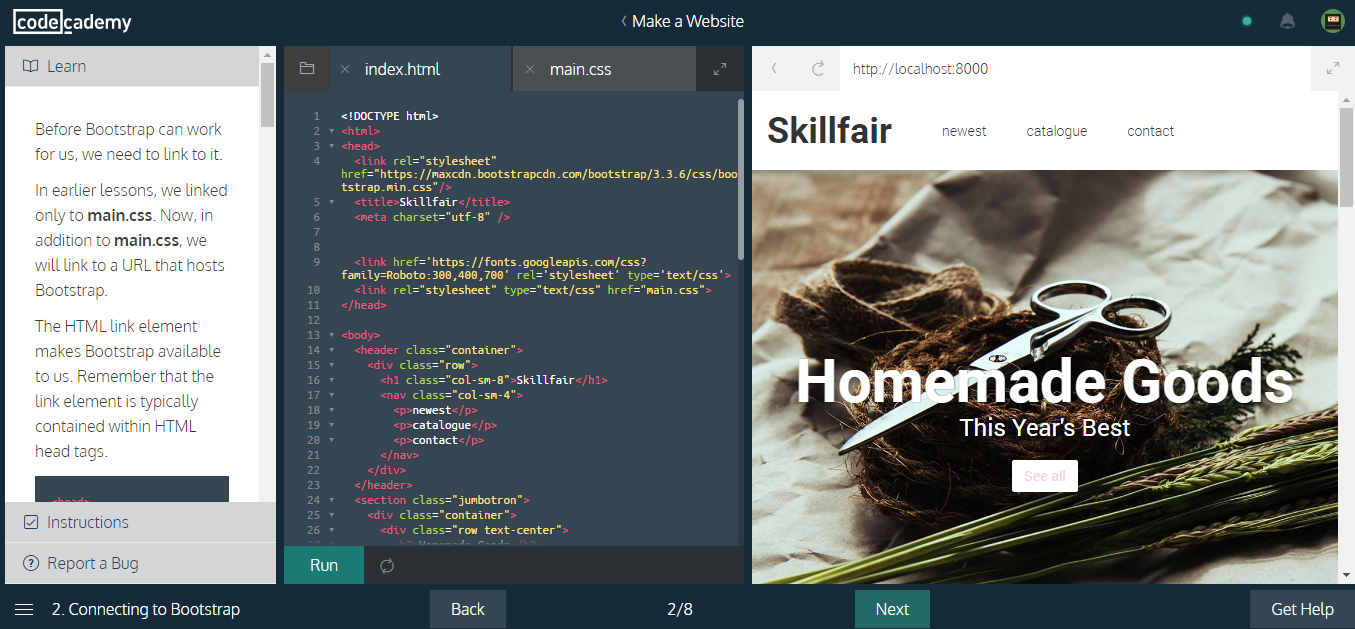
Task: Click the contact nav link in preview
Action: click(x=1150, y=131)
